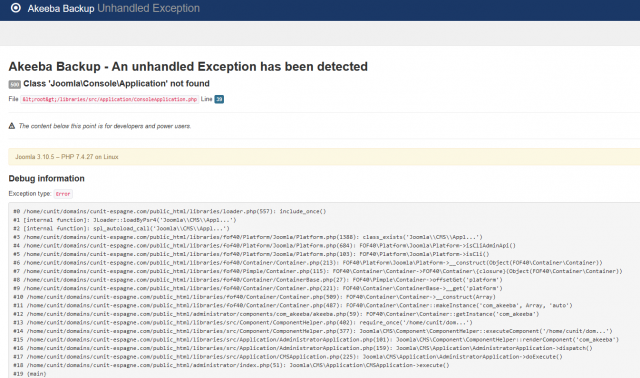
Task: Click the Akeeba Backup title text
Action: pos(61,8)
